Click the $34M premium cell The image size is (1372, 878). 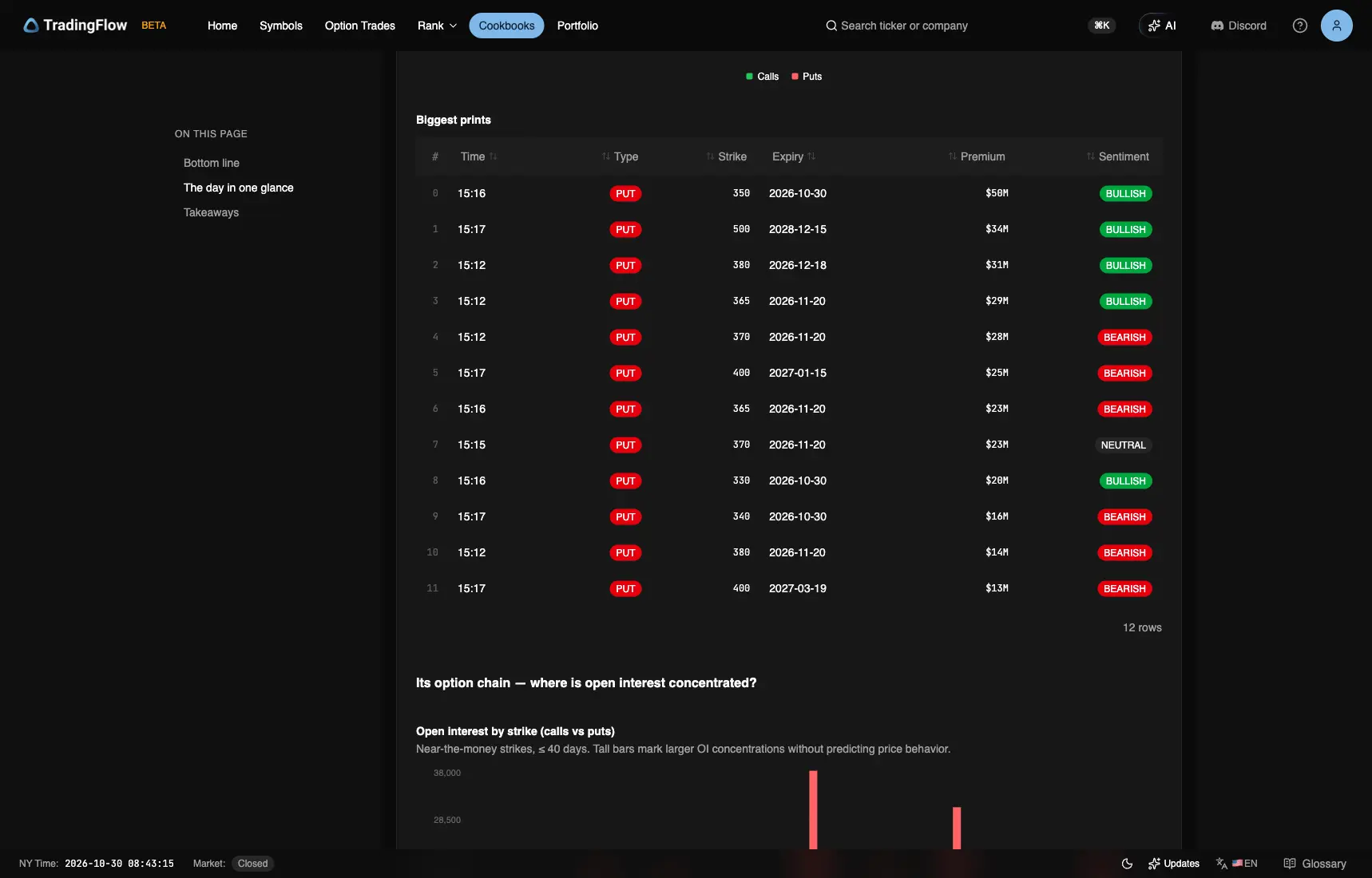pyautogui.click(x=997, y=229)
